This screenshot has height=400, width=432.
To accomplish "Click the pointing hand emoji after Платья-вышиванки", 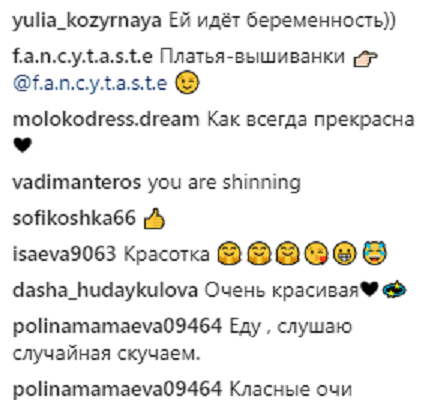I will tap(365, 60).
